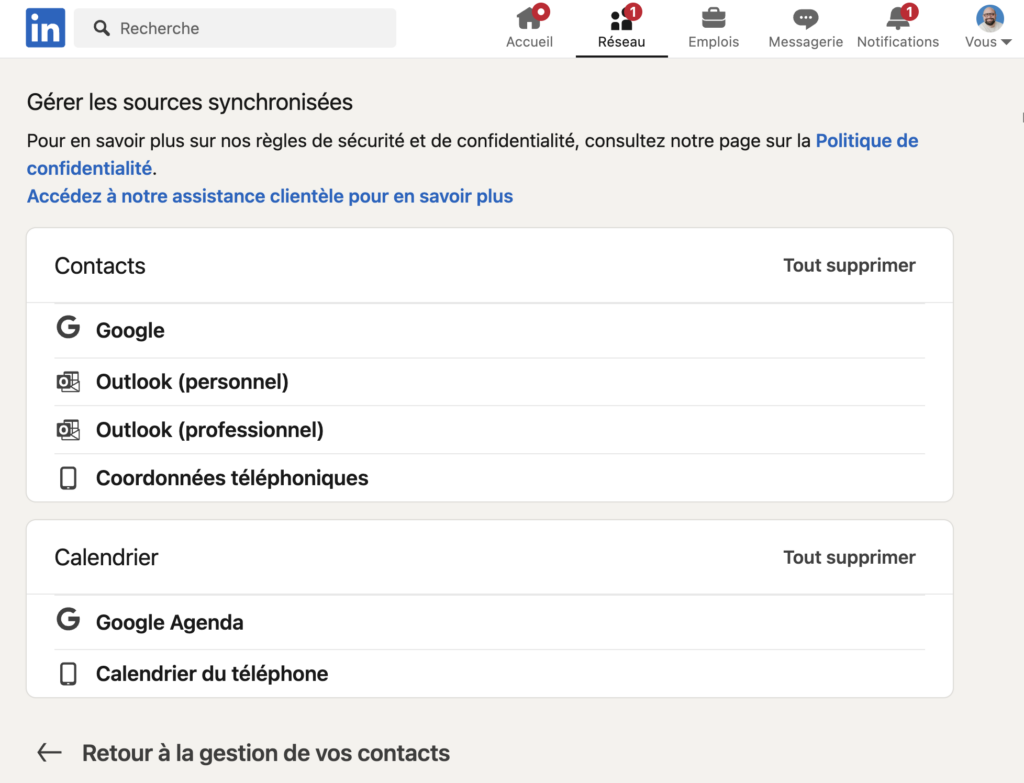The width and height of the screenshot is (1024, 783).
Task: Open the assistance clientèle link
Action: click(x=270, y=196)
